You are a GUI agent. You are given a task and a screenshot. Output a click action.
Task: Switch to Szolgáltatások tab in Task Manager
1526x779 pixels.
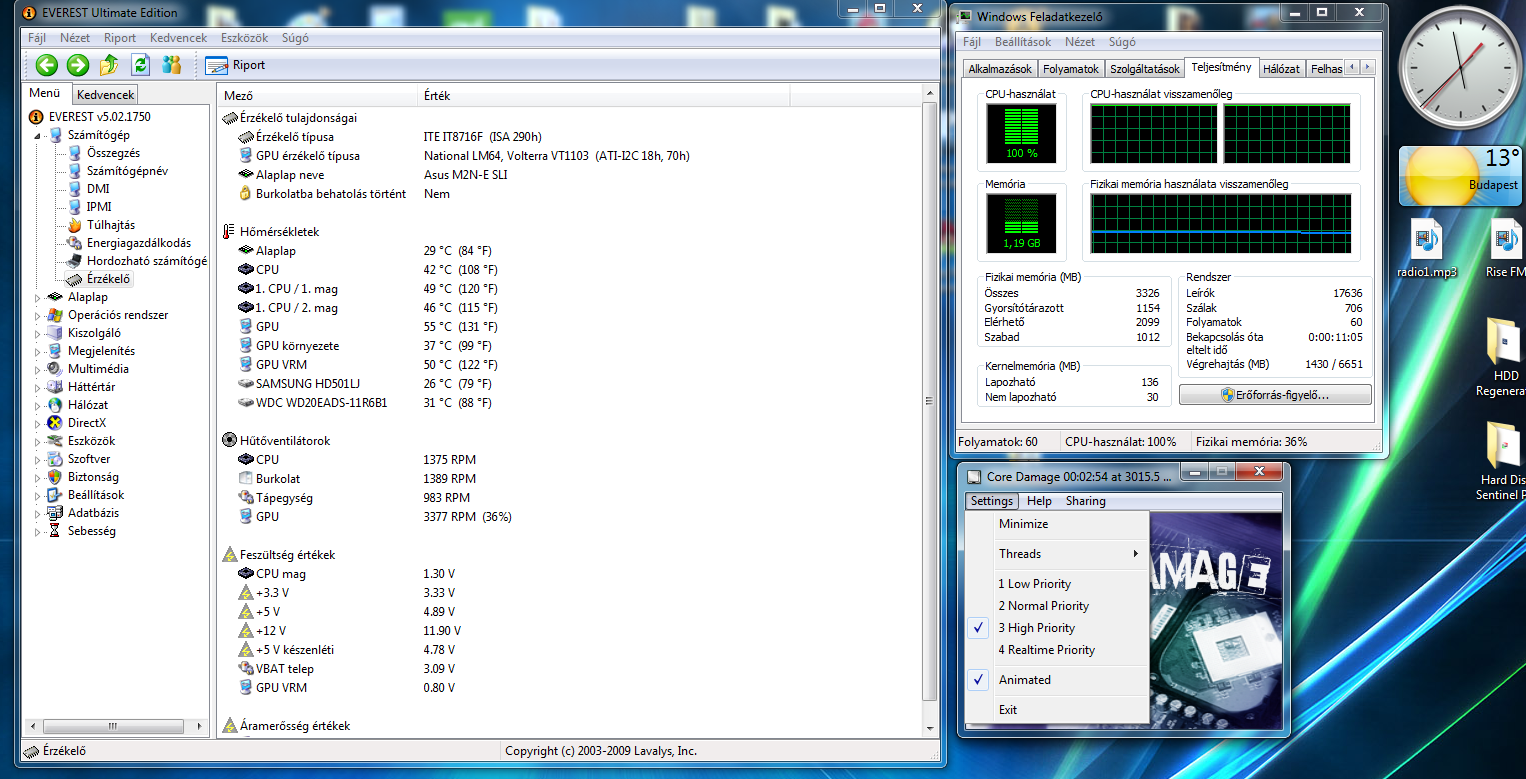point(1145,69)
